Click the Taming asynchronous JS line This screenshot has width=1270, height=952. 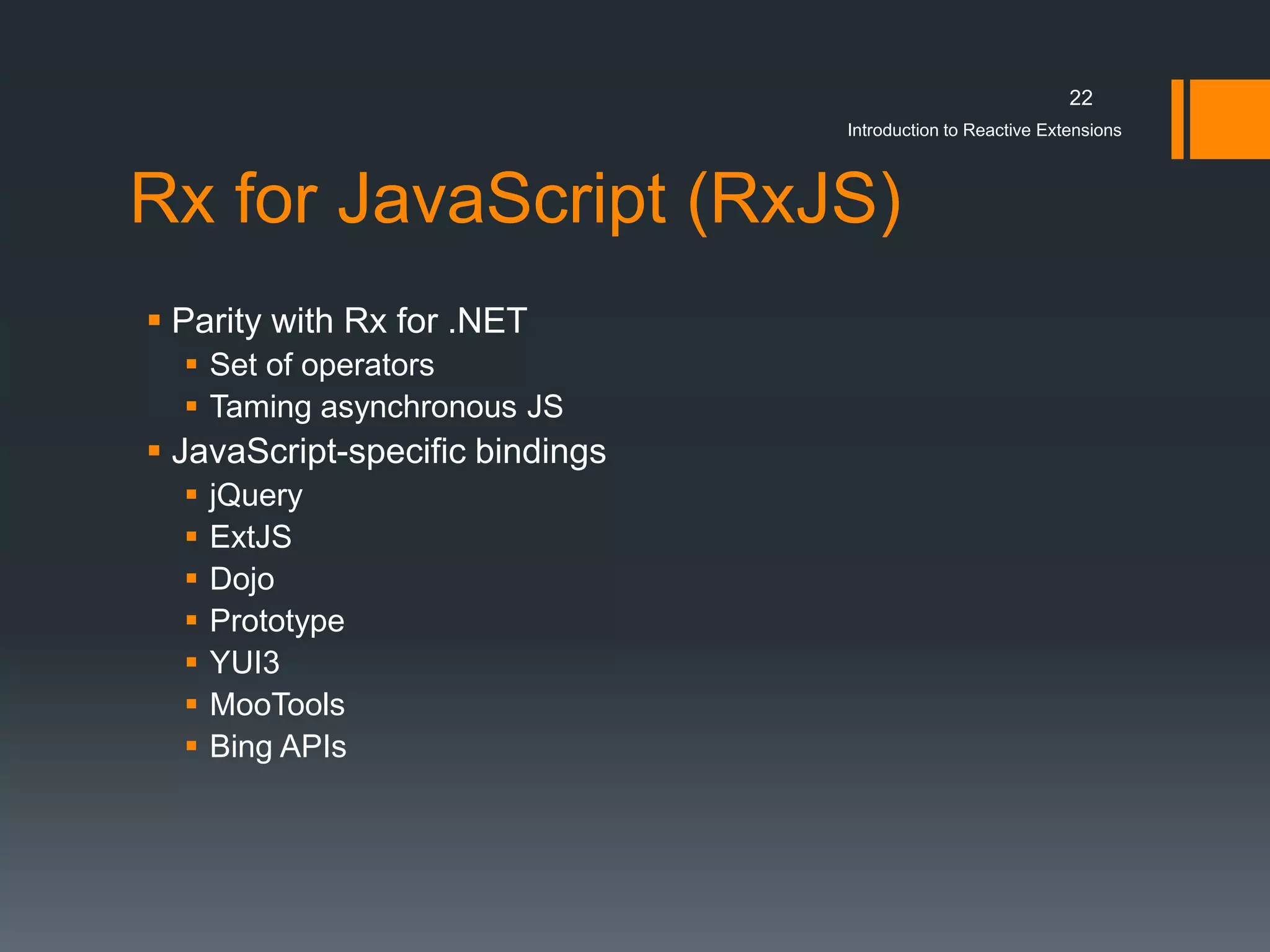tap(386, 407)
